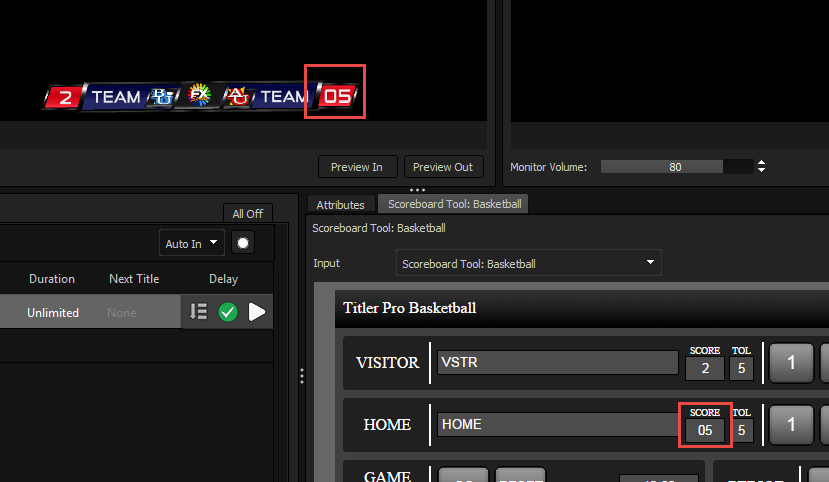This screenshot has width=829, height=482.
Task: Click the VISITOR team name field
Action: click(557, 362)
